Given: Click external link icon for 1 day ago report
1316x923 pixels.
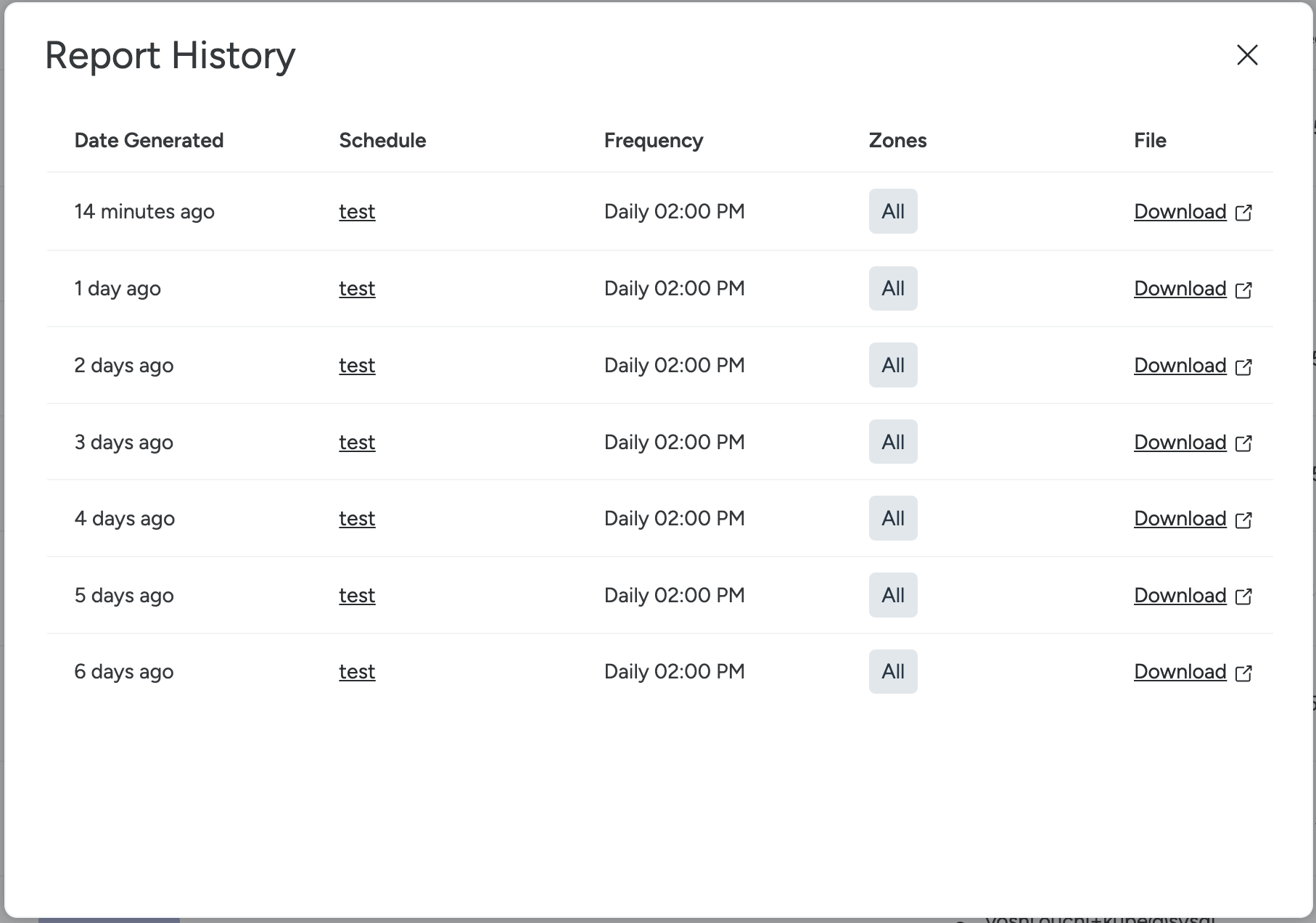Looking at the screenshot, I should (x=1243, y=290).
